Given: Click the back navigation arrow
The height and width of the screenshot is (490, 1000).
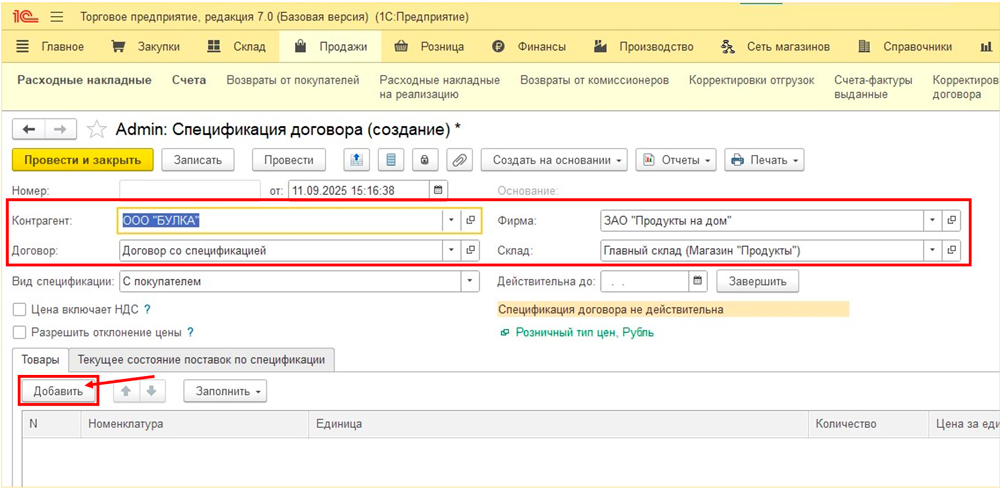Looking at the screenshot, I should click(29, 129).
